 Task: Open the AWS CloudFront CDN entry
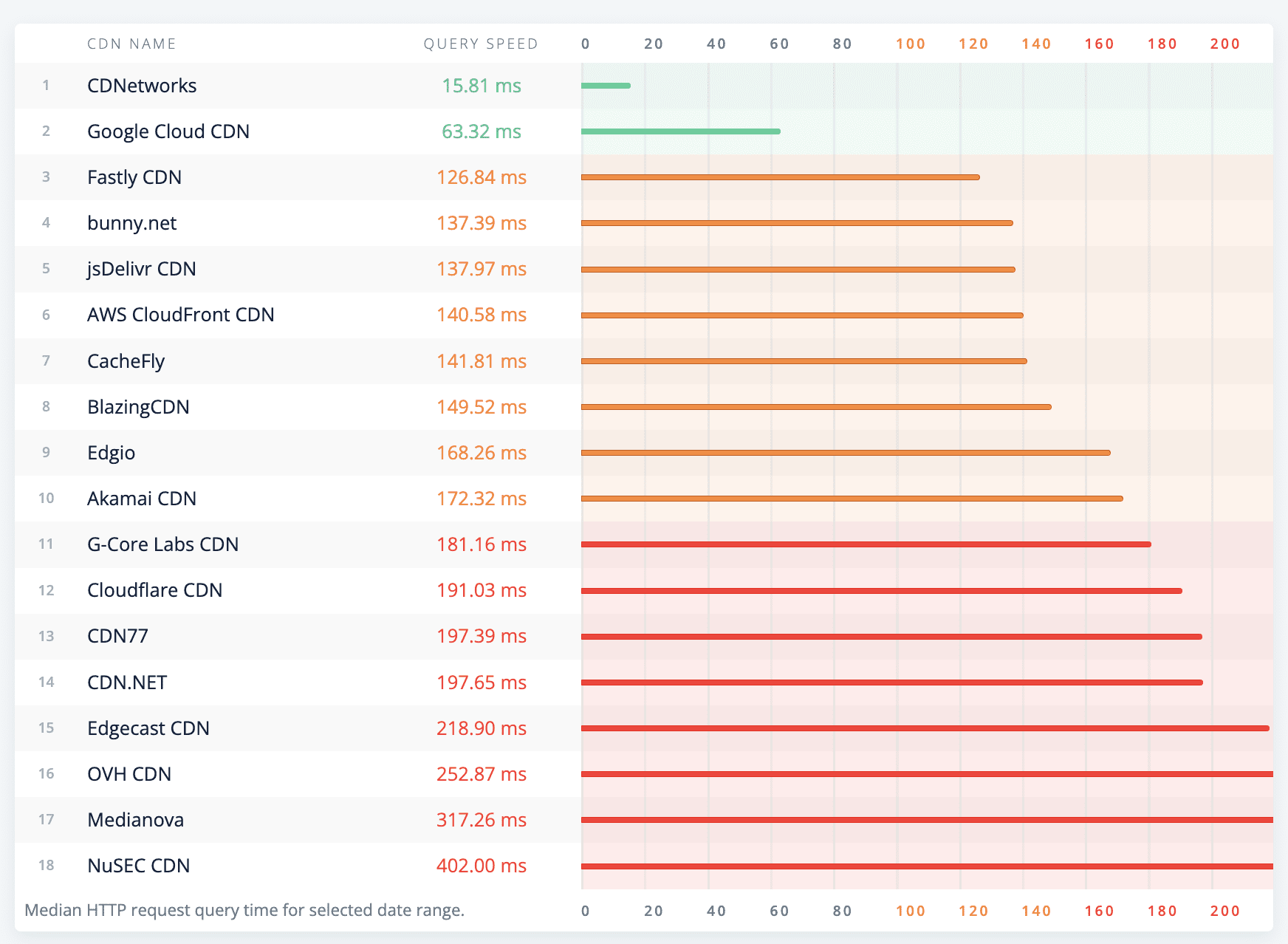pos(181,315)
